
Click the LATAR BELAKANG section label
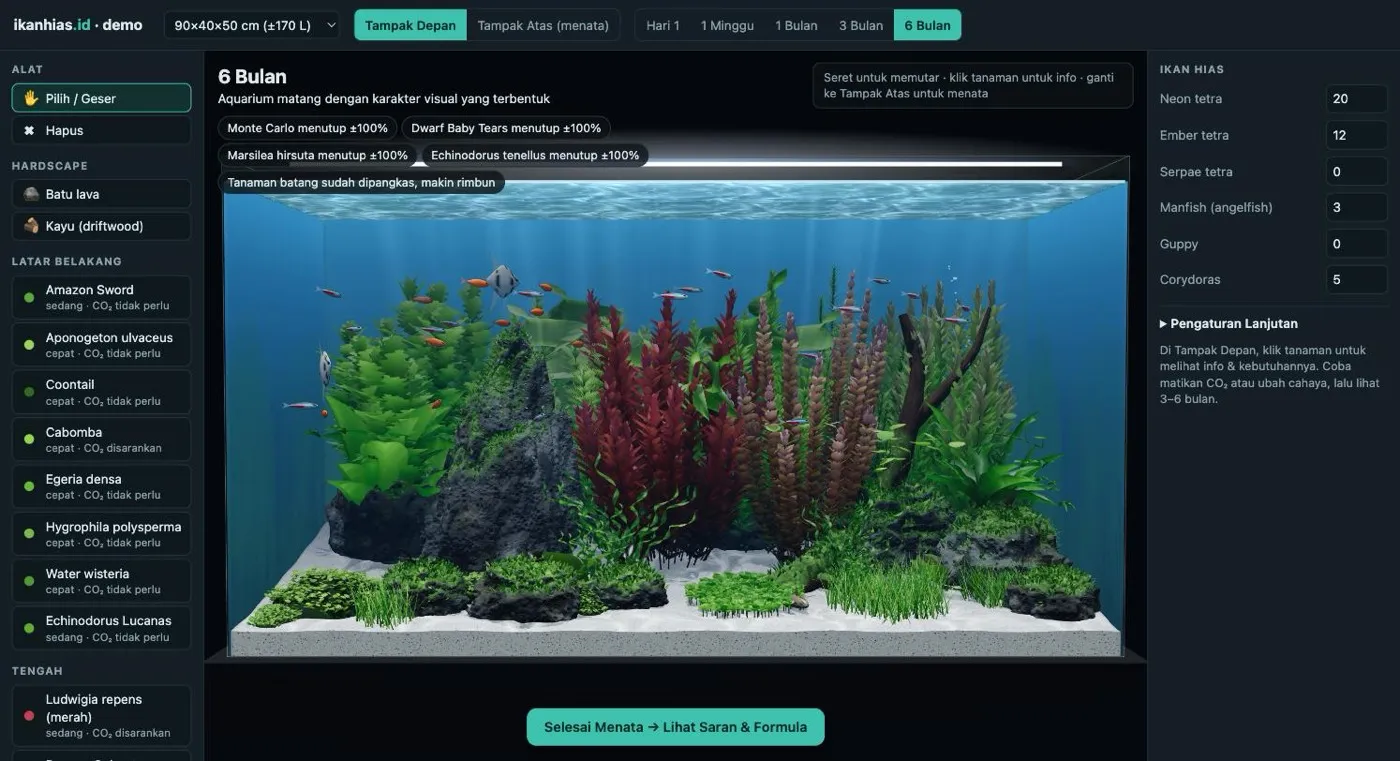click(66, 261)
